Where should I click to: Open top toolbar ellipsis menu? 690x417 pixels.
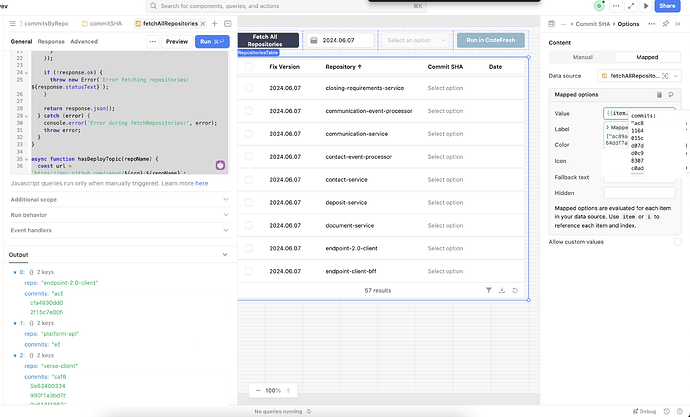[x=616, y=6]
